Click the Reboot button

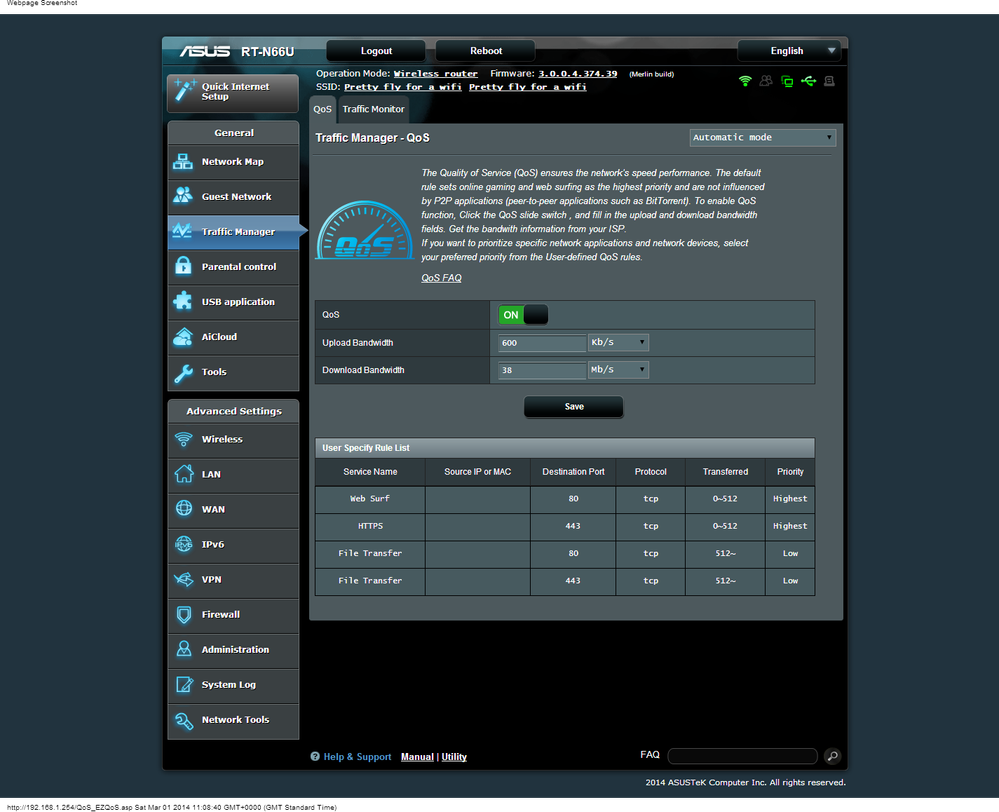485,51
